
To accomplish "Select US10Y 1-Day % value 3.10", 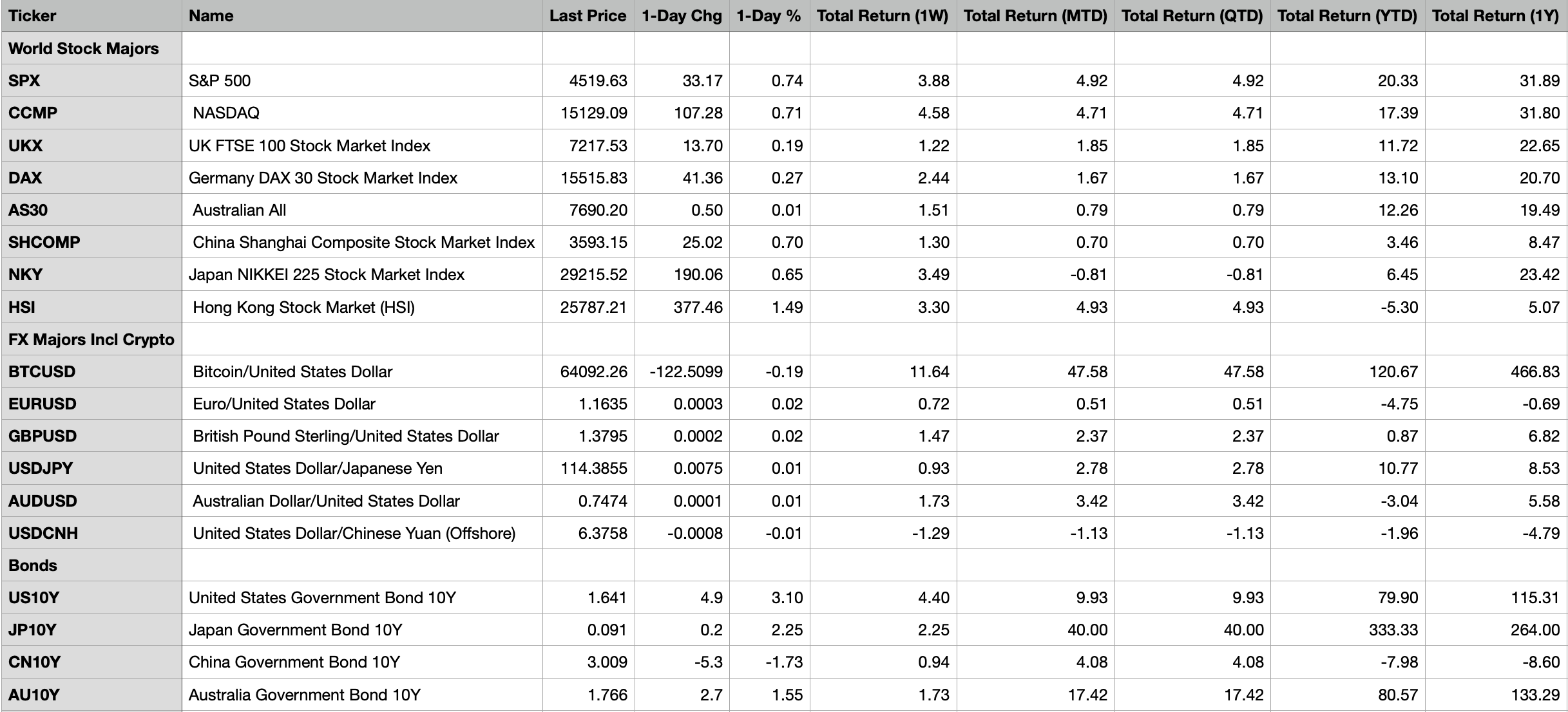I will click(x=770, y=597).
